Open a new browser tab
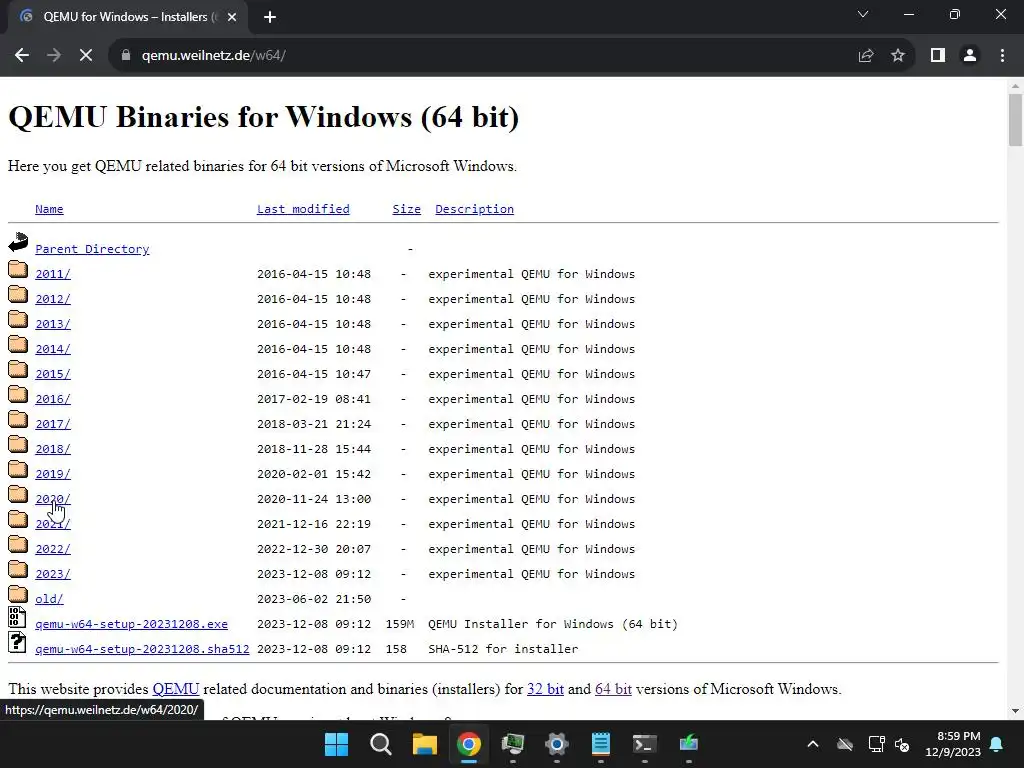The height and width of the screenshot is (768, 1024). [x=270, y=17]
